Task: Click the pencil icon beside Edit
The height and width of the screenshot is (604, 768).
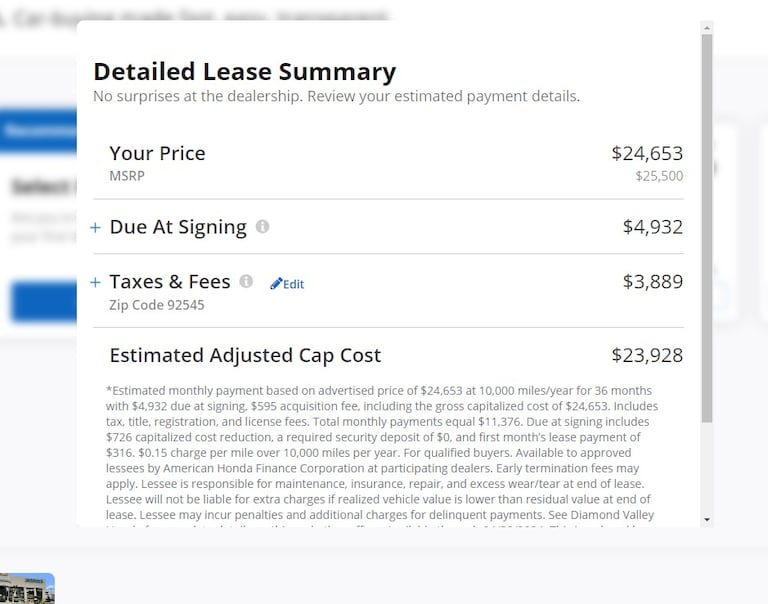Action: click(276, 284)
